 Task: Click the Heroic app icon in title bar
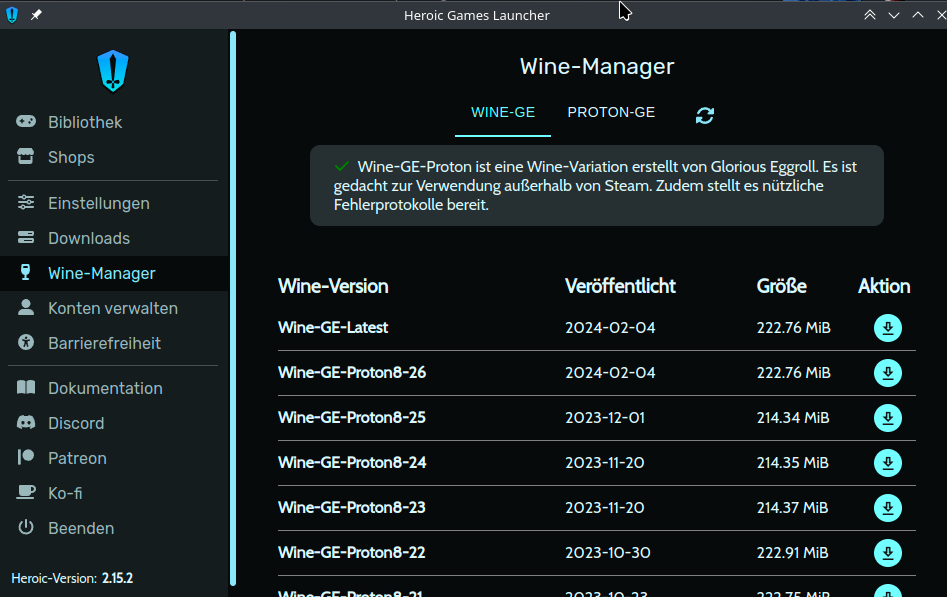pyautogui.click(x=12, y=15)
